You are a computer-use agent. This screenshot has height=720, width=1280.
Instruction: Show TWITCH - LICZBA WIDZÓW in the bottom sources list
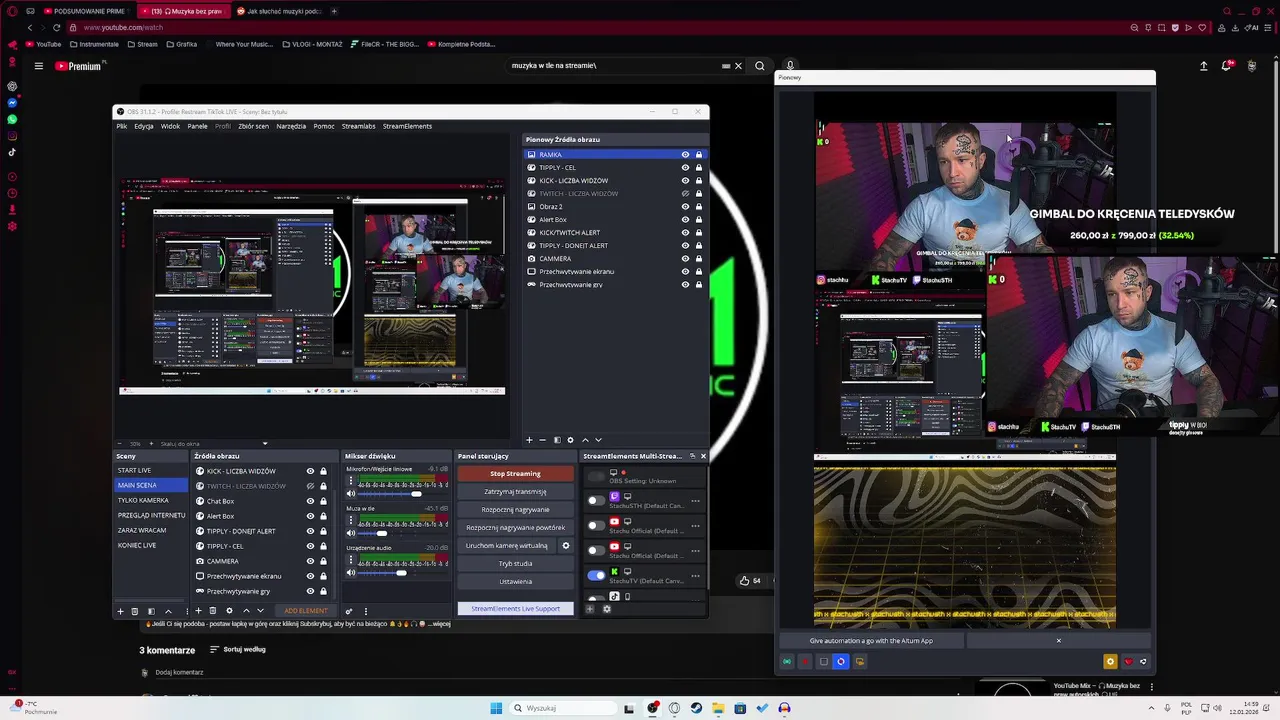pyautogui.click(x=310, y=486)
